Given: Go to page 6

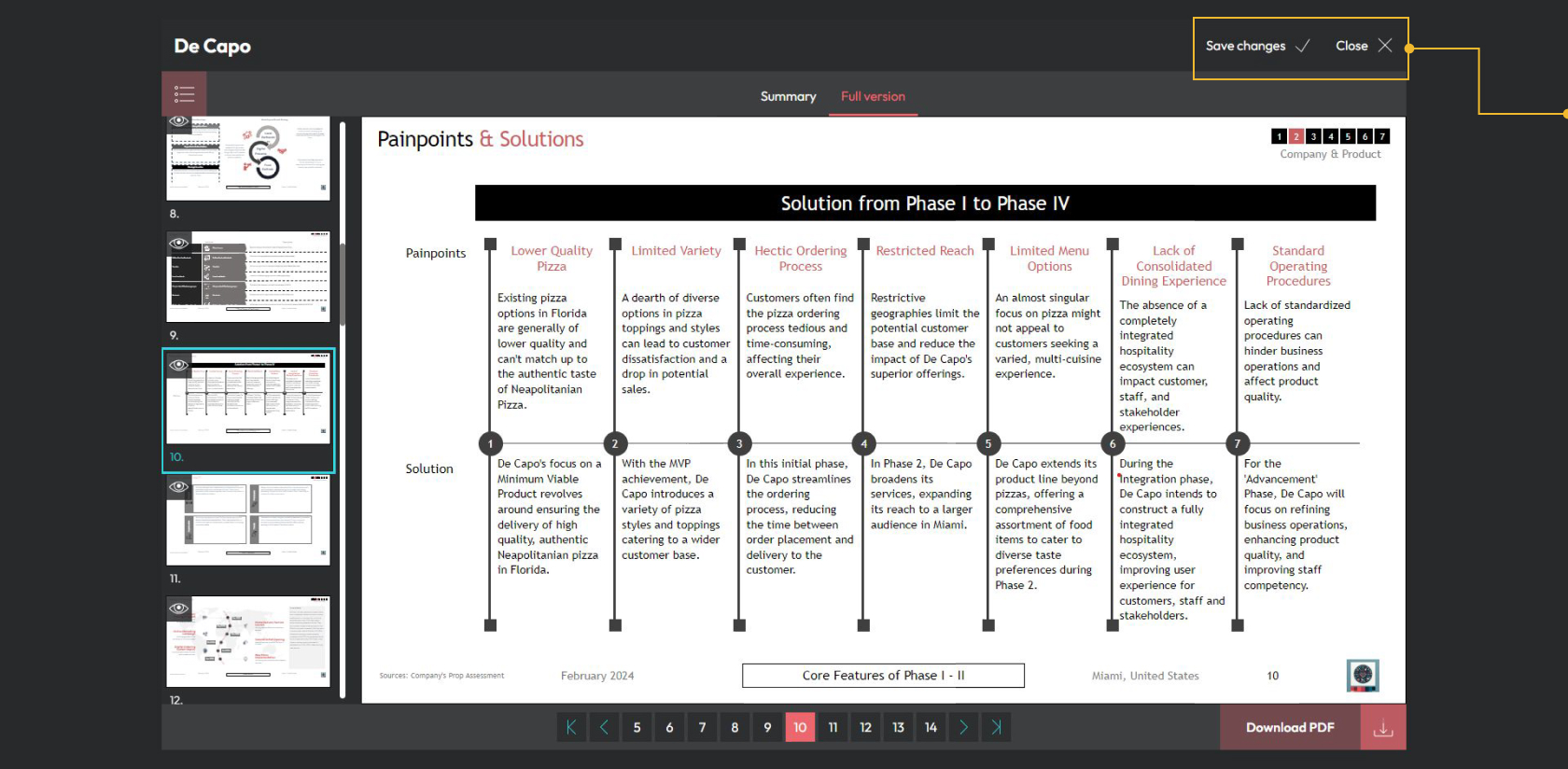Looking at the screenshot, I should [669, 727].
